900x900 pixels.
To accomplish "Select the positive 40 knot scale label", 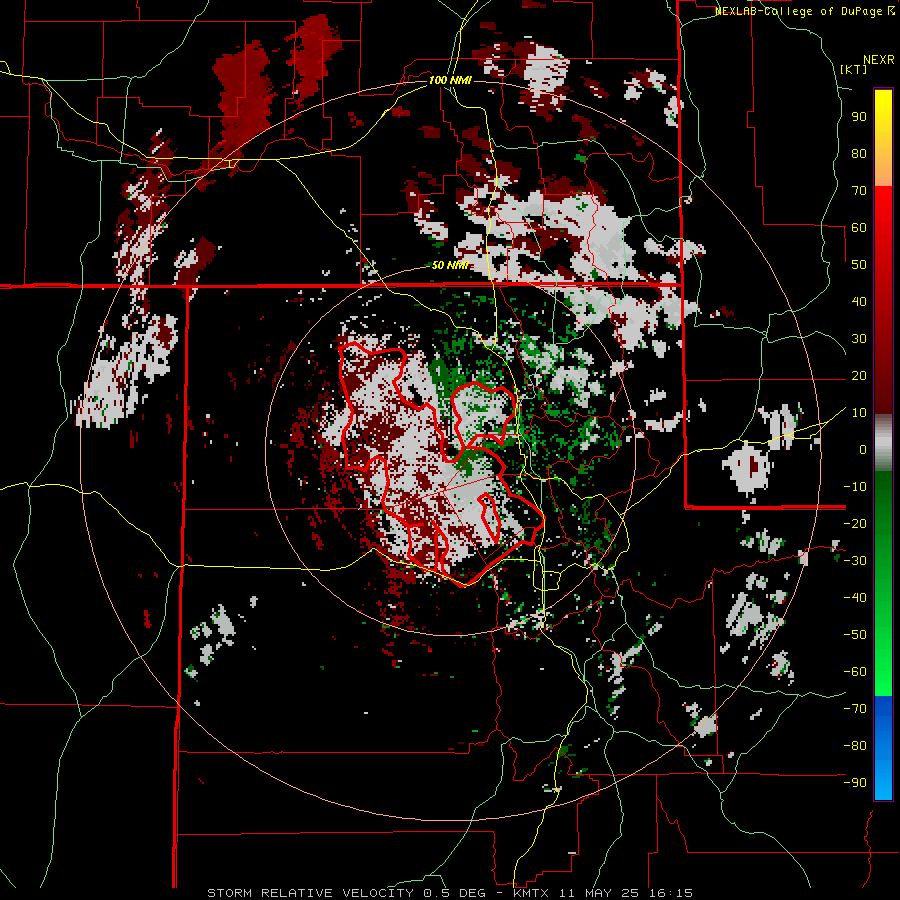I will point(859,301).
